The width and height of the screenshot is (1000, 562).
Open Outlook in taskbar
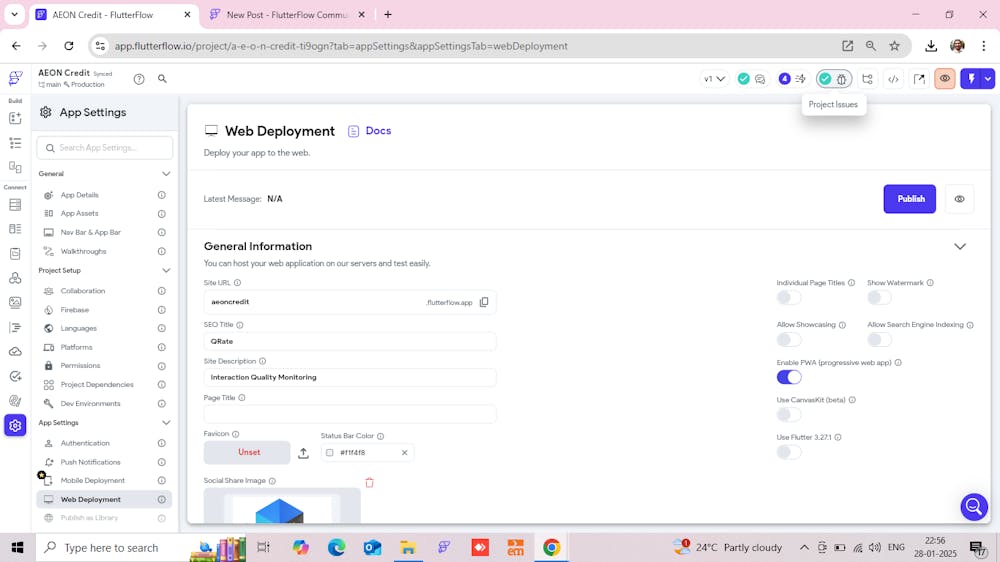click(x=372, y=547)
